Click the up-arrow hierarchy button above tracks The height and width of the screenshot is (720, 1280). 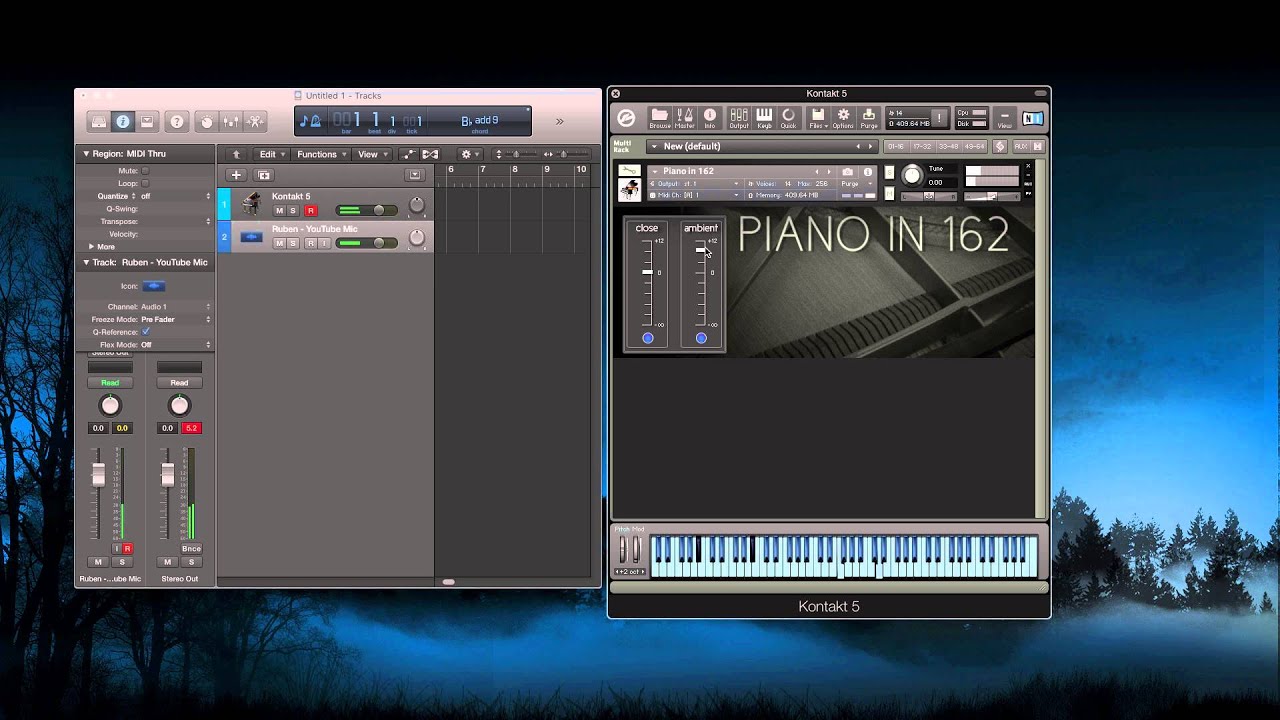[x=236, y=154]
